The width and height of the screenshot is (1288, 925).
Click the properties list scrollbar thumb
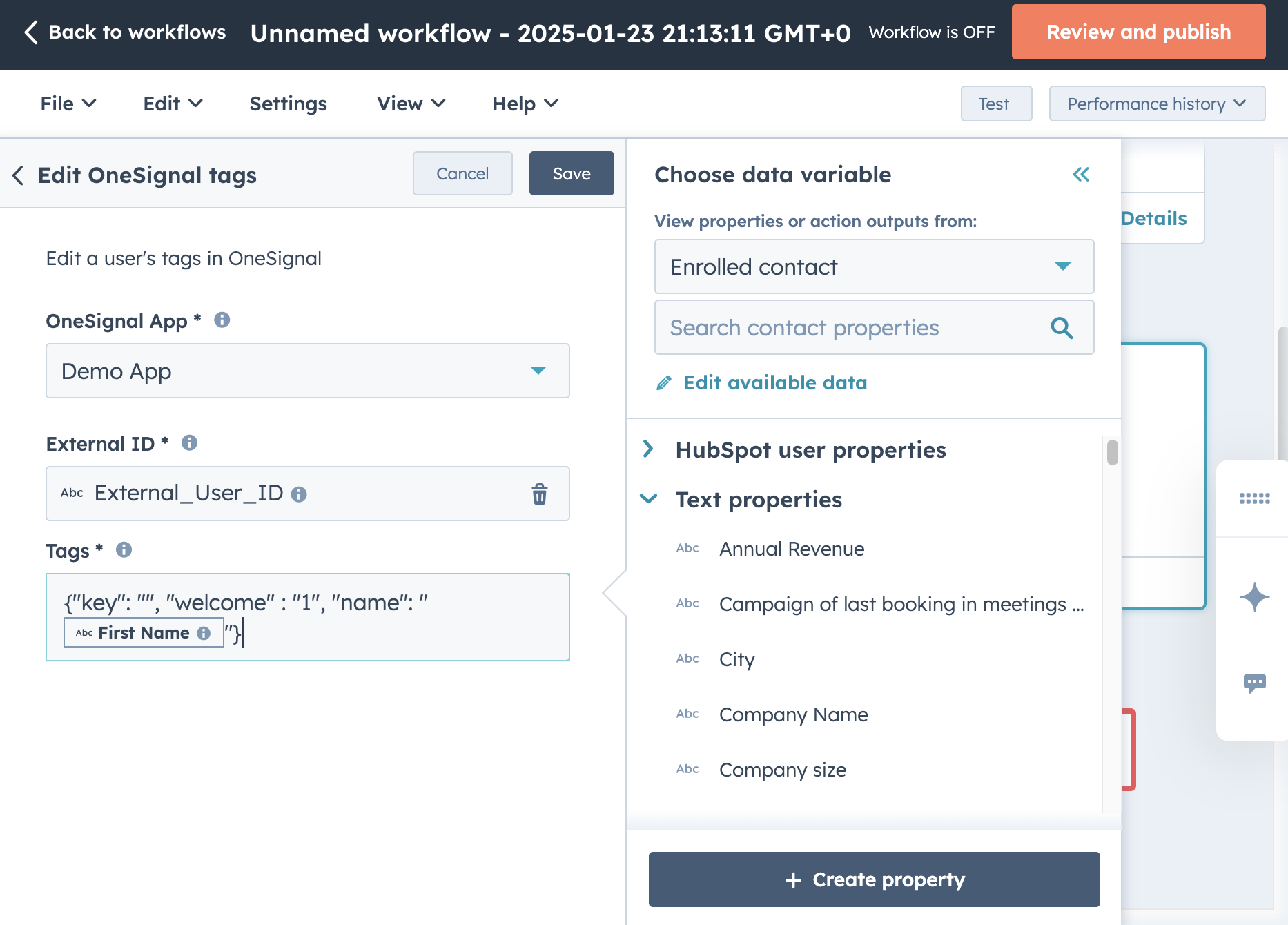click(1112, 452)
